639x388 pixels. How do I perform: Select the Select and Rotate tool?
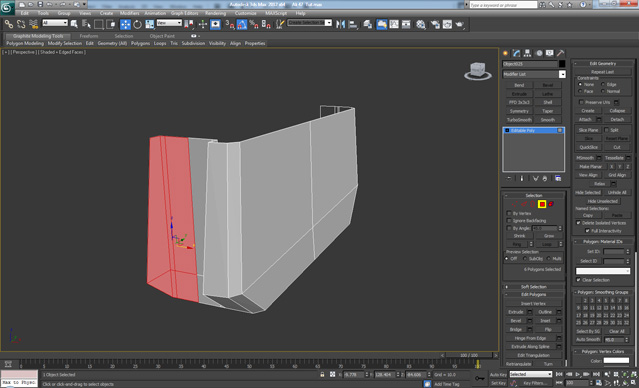[x=137, y=24]
